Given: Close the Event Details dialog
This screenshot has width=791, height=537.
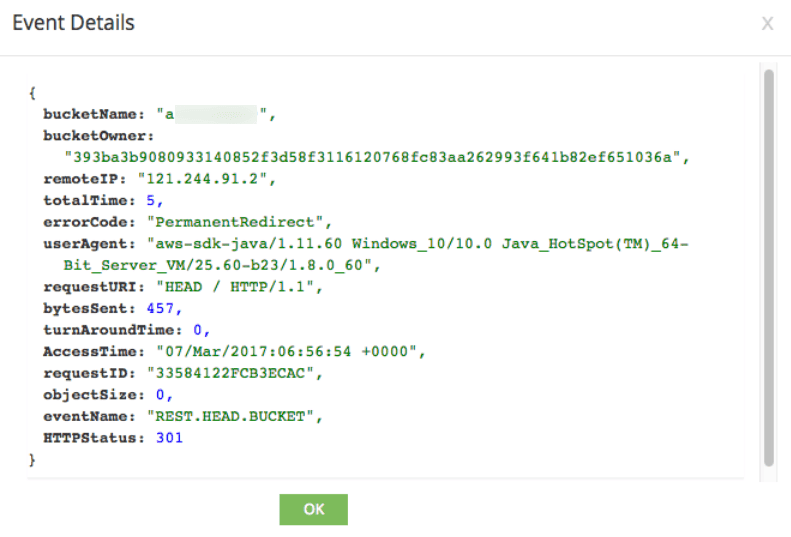Looking at the screenshot, I should coord(767,24).
